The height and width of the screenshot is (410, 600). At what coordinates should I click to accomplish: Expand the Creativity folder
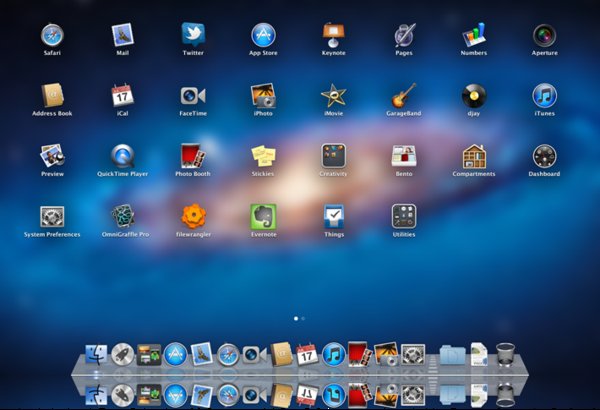pos(334,156)
